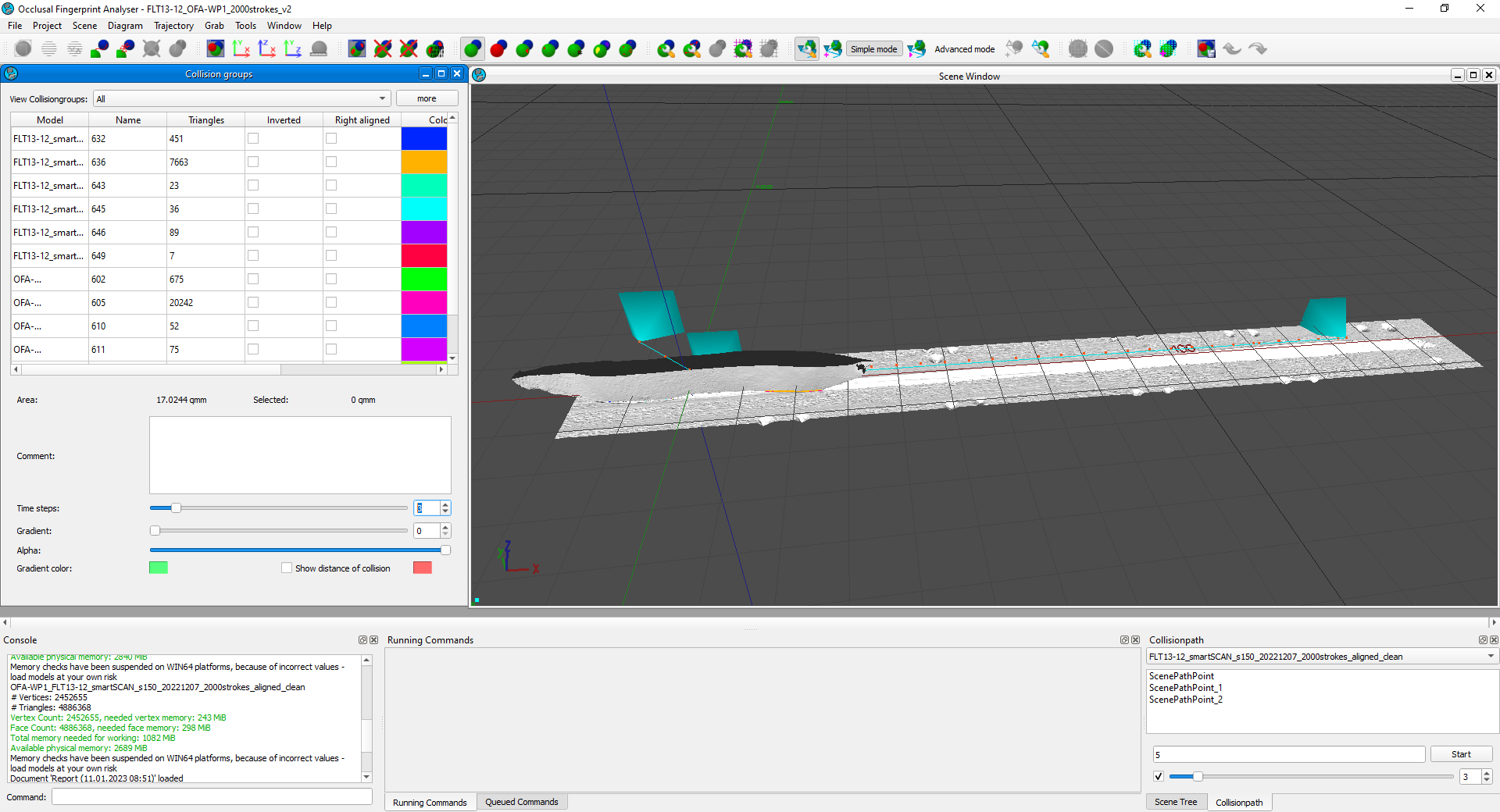This screenshot has height=812, width=1500.
Task: Click the blue sphere over green block icon
Action: click(x=100, y=49)
